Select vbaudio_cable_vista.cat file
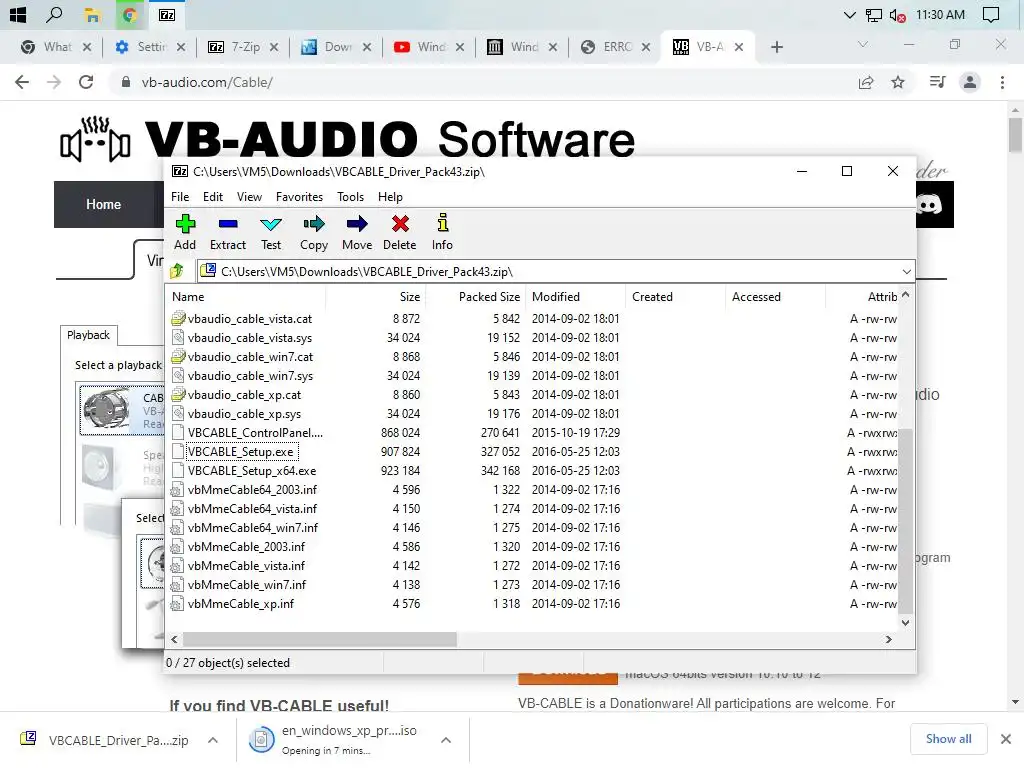The width and height of the screenshot is (1024, 768). pyautogui.click(x=249, y=319)
